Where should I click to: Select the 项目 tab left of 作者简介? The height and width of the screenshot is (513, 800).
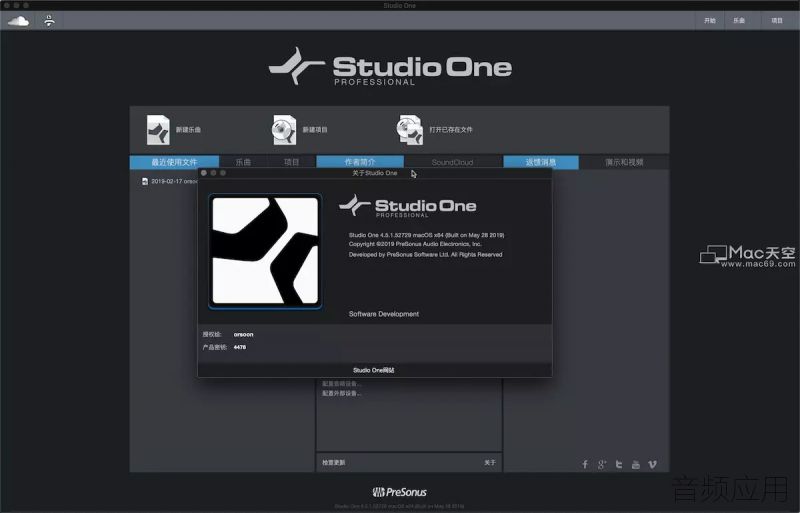(291, 162)
